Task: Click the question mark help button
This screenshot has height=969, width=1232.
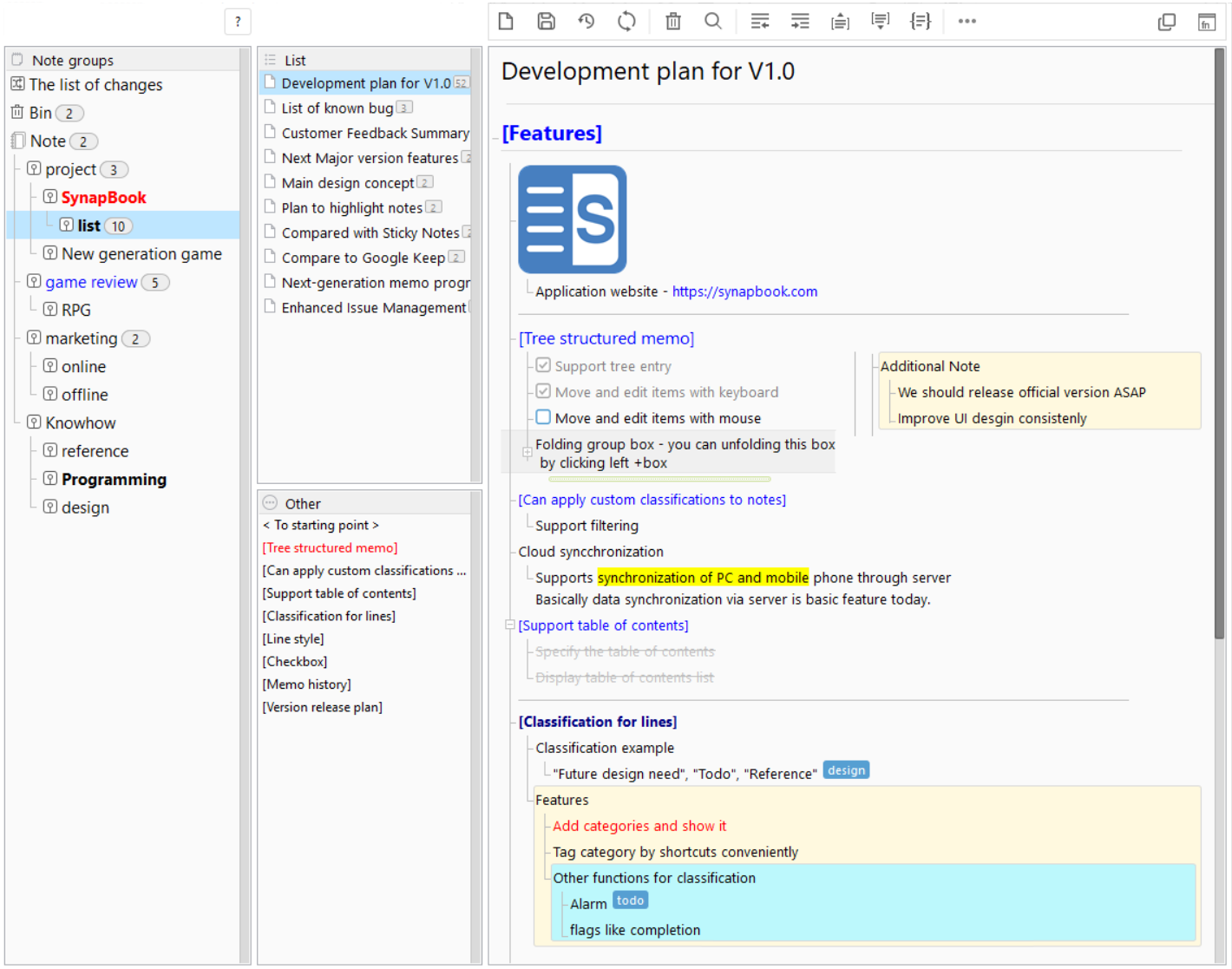Action: coord(237,22)
